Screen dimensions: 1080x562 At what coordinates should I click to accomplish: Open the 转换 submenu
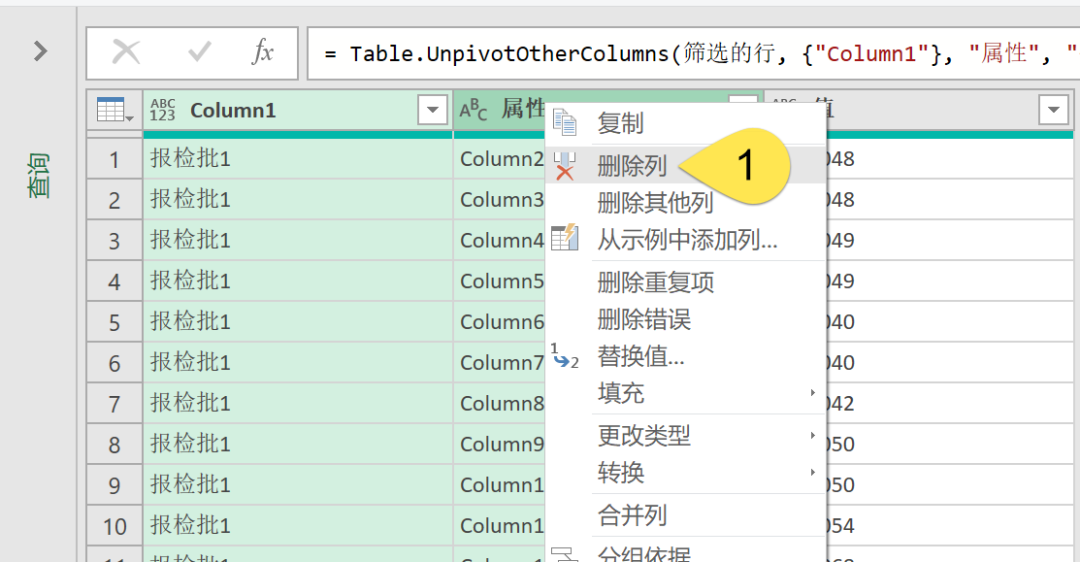pyautogui.click(x=685, y=472)
